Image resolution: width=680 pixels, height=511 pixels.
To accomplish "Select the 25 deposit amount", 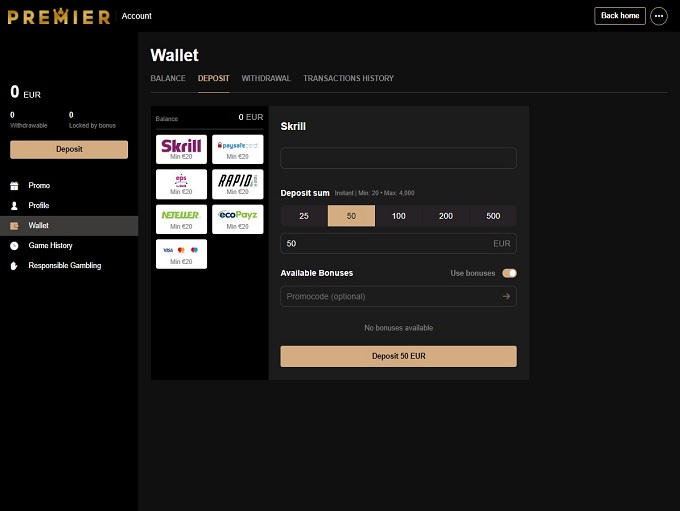I will pos(304,216).
